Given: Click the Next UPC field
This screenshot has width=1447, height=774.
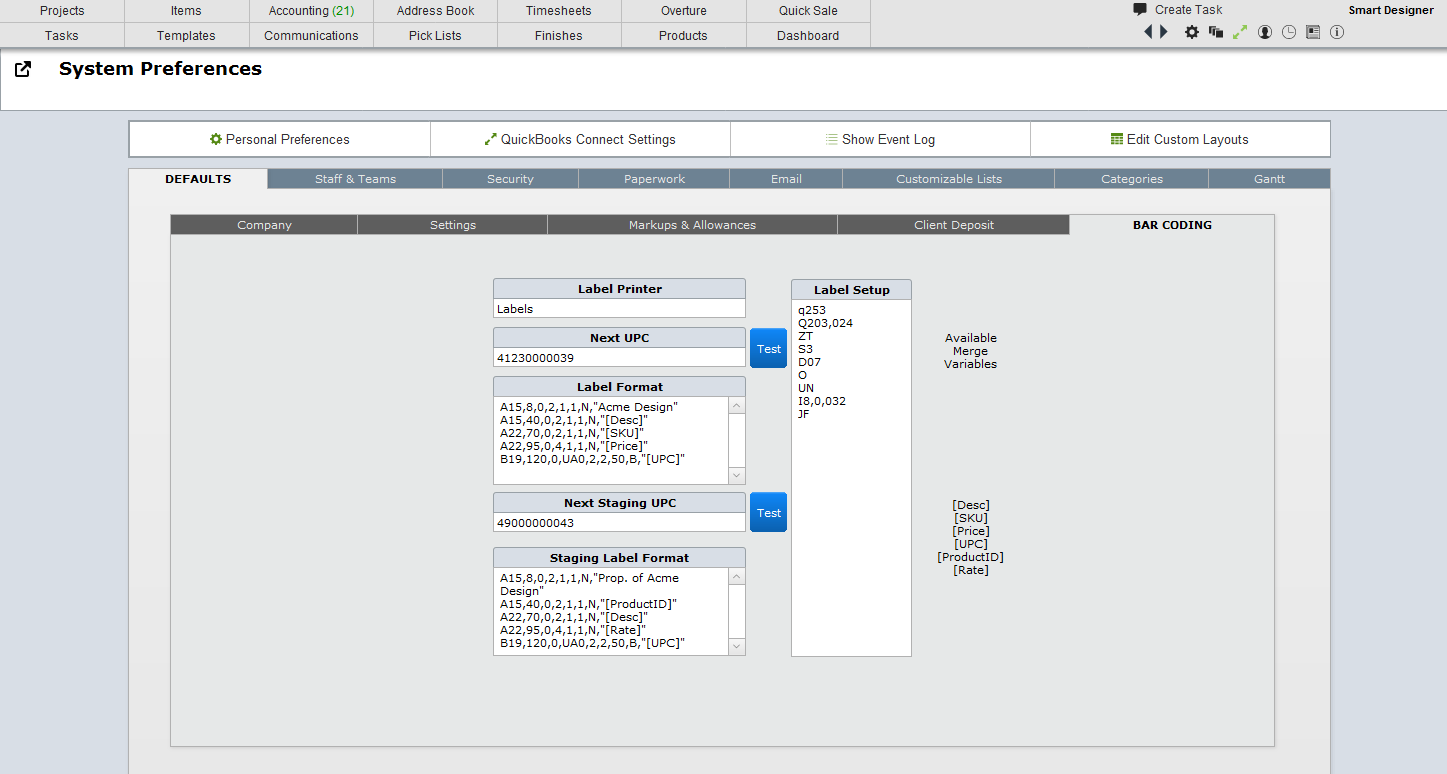Looking at the screenshot, I should [619, 358].
